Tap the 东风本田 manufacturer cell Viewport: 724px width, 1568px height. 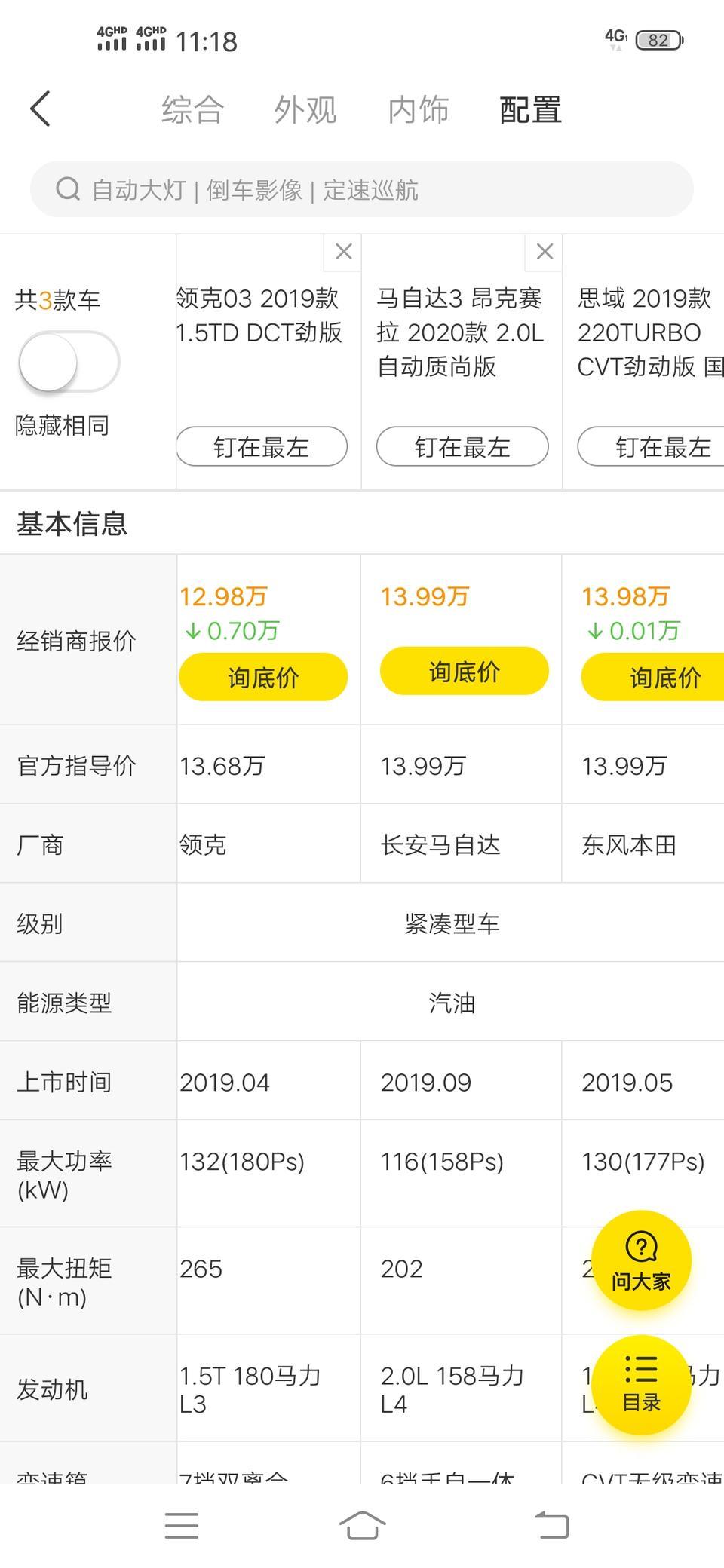[643, 844]
